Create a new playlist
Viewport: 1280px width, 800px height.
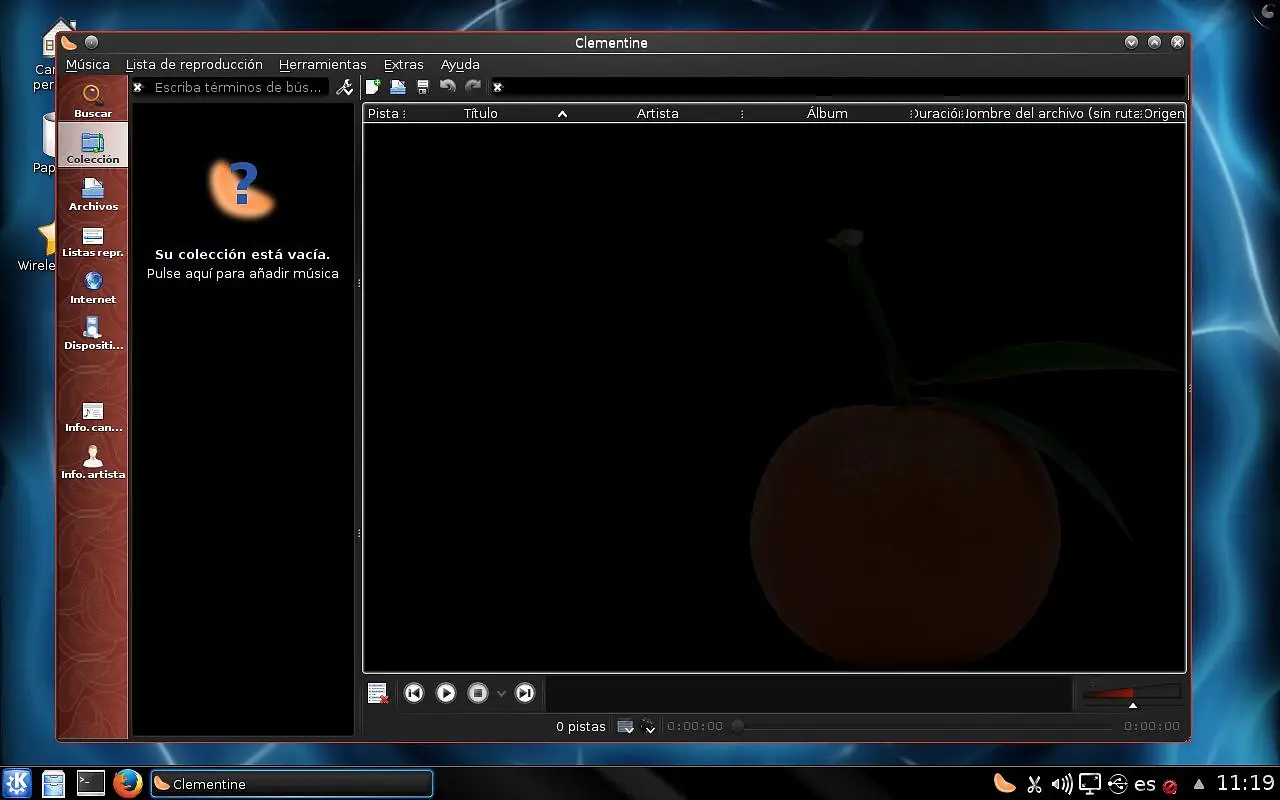(373, 87)
